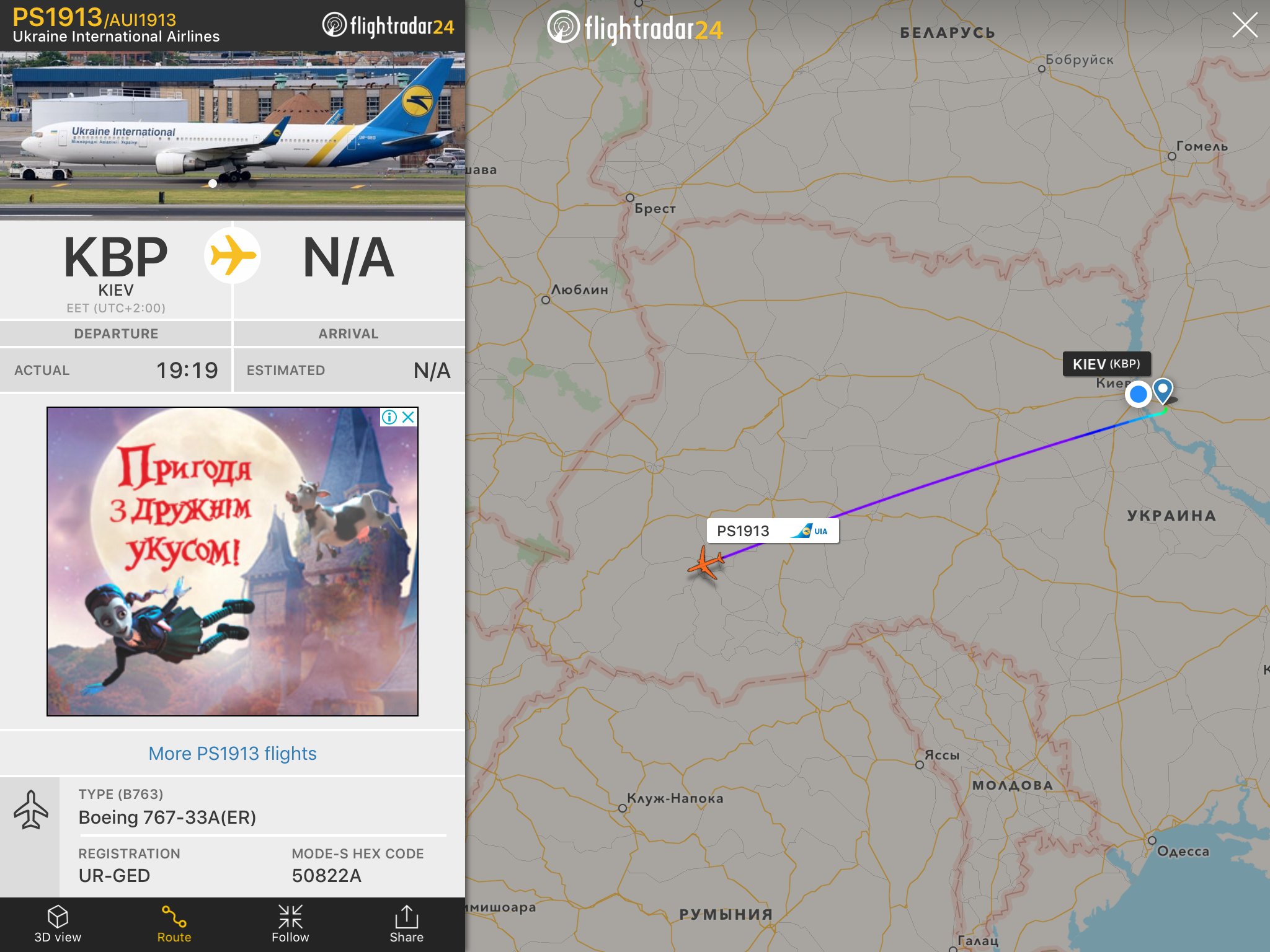Screen dimensions: 1270x952
Task: Dismiss the advertisement with its X
Action: click(x=408, y=417)
